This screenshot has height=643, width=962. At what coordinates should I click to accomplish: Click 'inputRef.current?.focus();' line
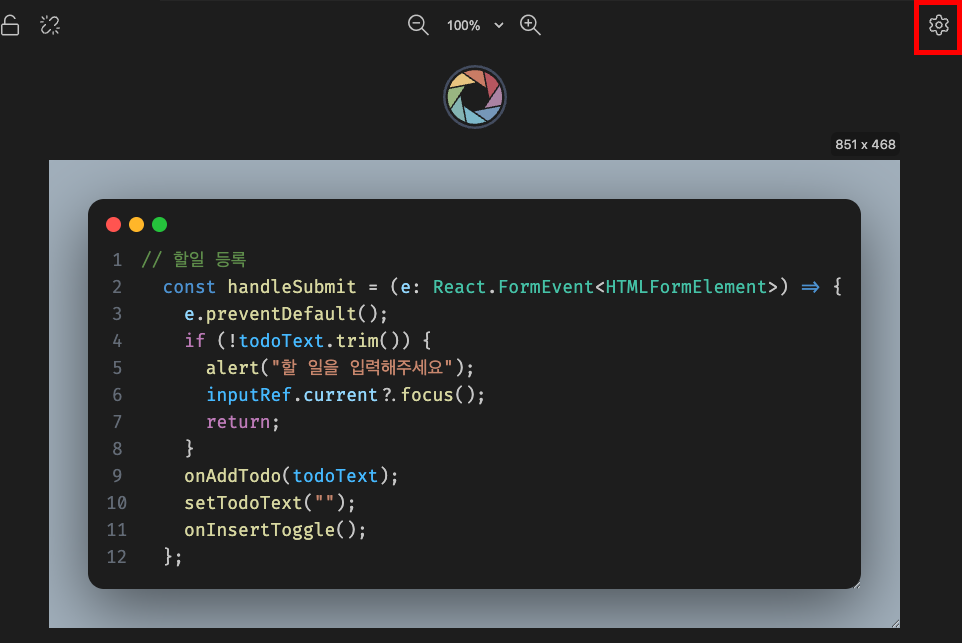345,395
